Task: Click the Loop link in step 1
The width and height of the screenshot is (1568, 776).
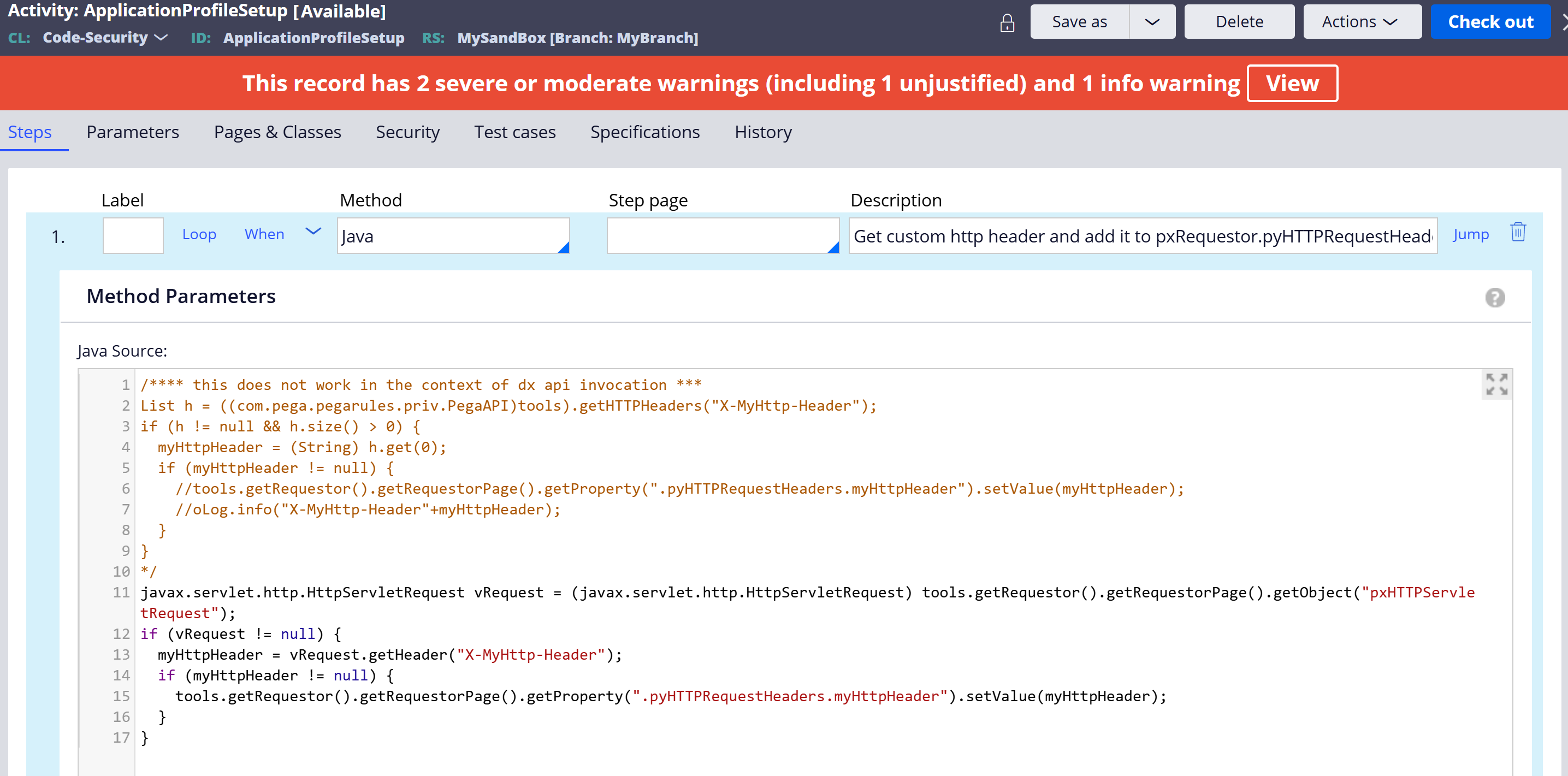Action: point(199,234)
